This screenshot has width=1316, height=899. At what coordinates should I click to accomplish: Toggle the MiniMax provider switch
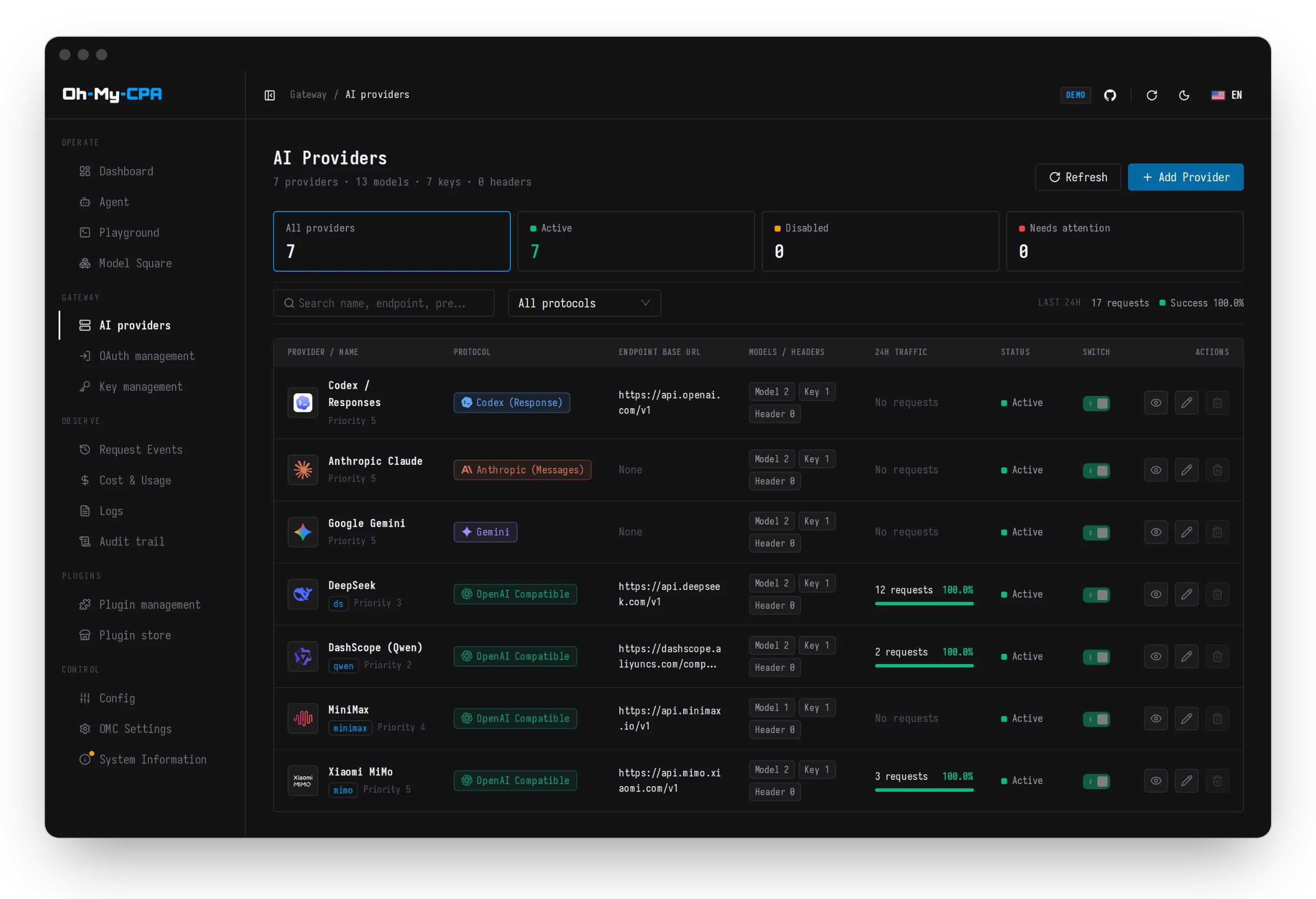tap(1096, 719)
